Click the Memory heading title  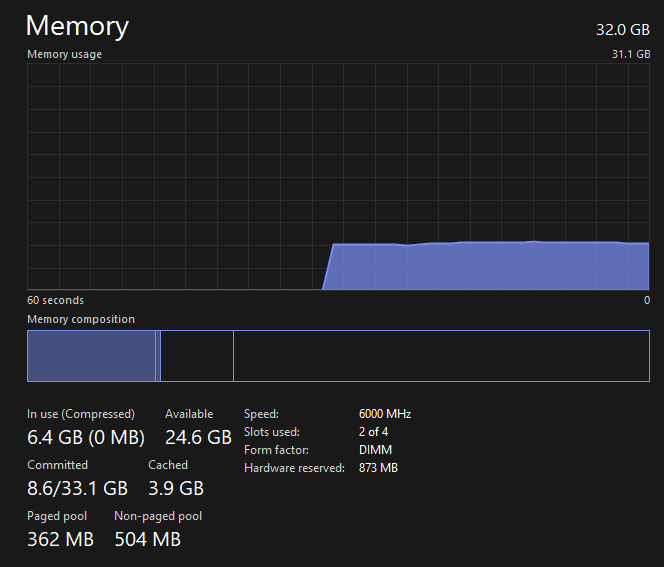pos(77,26)
